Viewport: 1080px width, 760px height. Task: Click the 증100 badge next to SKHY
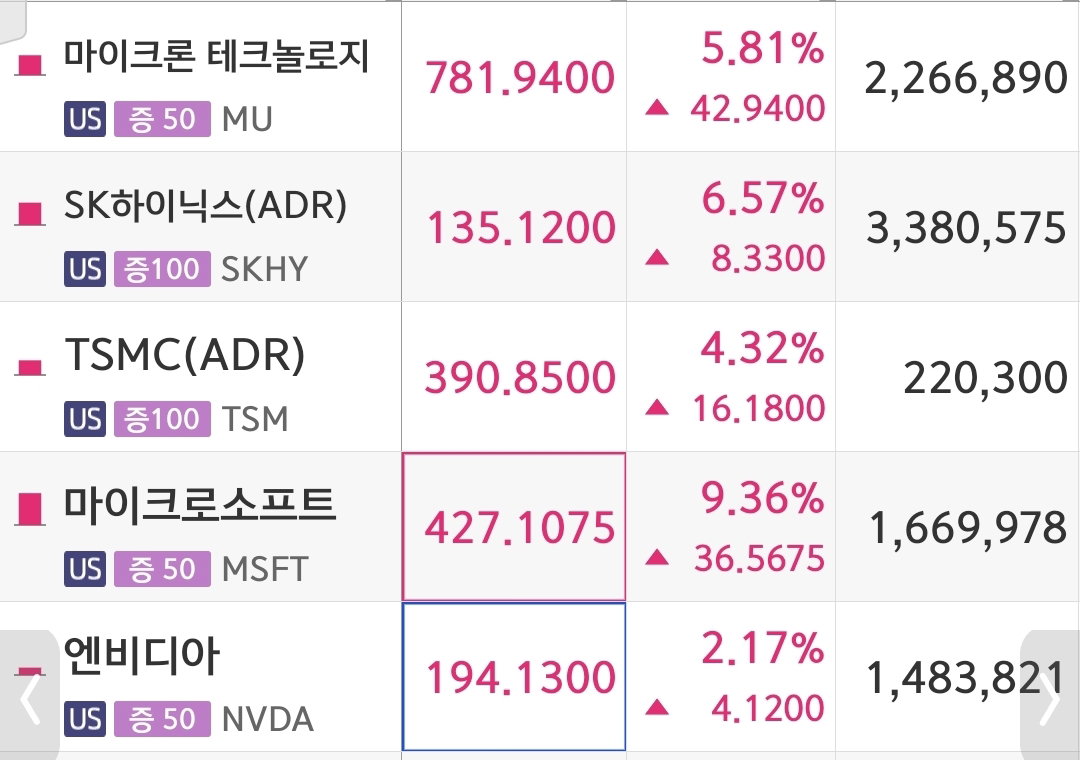click(x=163, y=269)
